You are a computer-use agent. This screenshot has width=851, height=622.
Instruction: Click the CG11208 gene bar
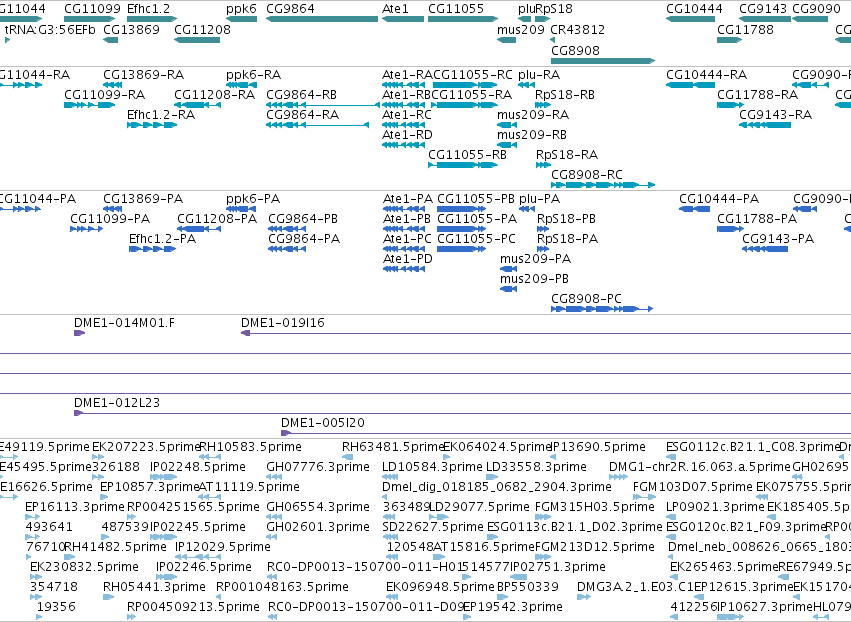pos(197,40)
